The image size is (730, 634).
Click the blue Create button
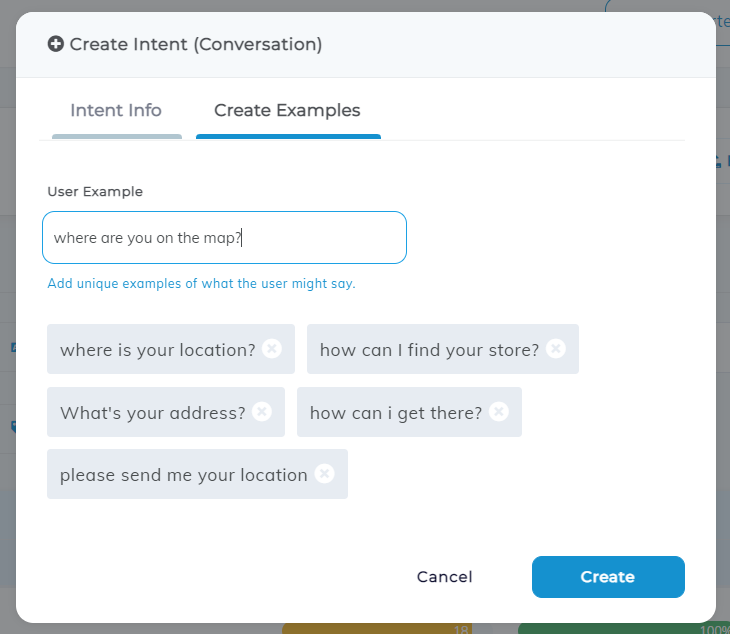tap(608, 577)
